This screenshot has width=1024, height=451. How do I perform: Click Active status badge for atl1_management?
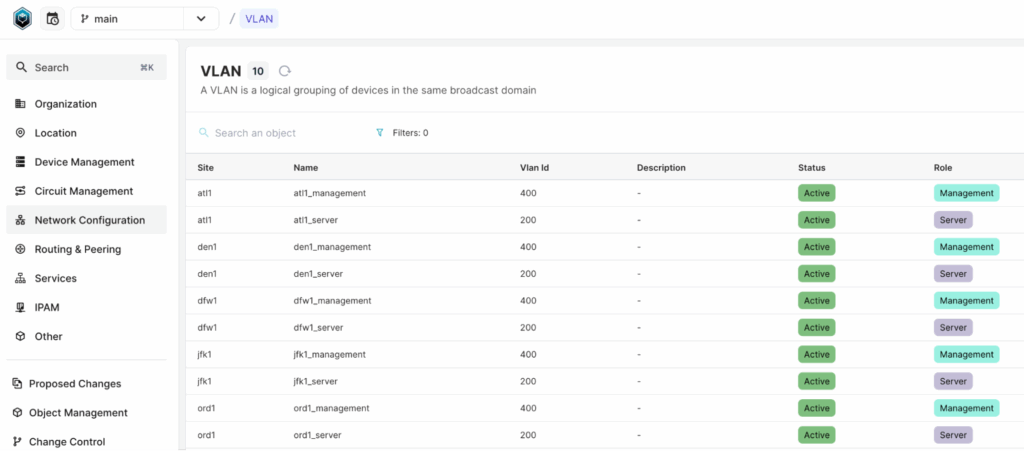[816, 193]
